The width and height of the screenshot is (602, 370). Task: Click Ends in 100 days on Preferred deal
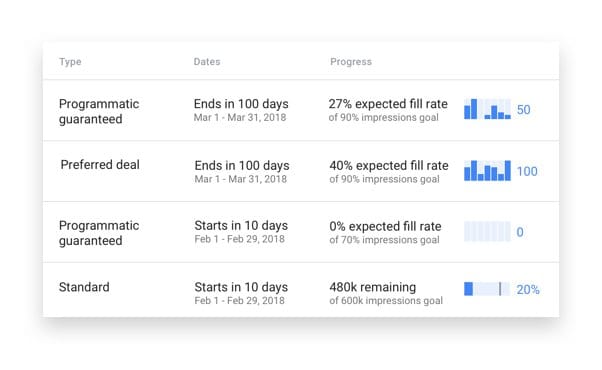pyautogui.click(x=242, y=165)
